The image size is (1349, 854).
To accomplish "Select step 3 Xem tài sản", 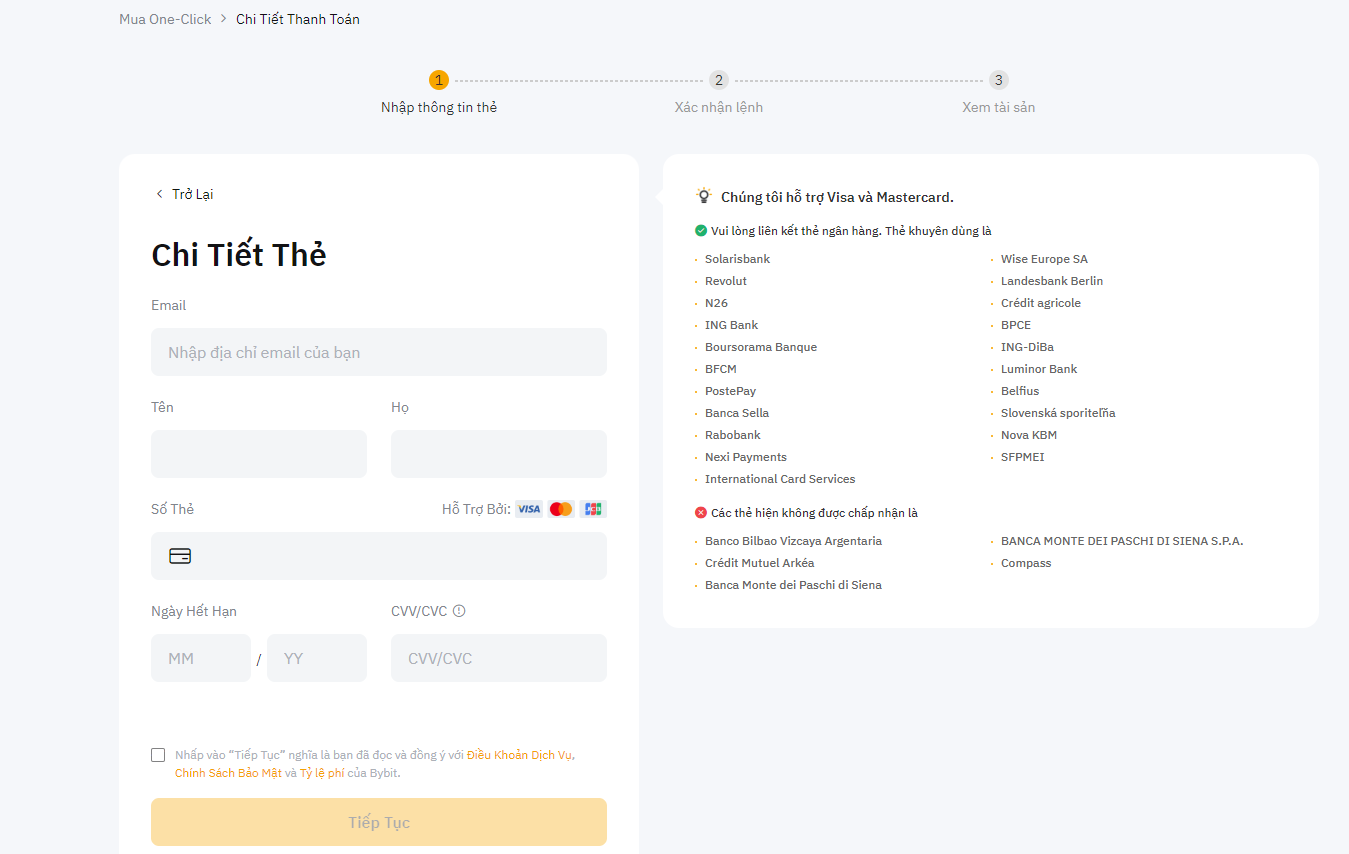I will click(998, 80).
